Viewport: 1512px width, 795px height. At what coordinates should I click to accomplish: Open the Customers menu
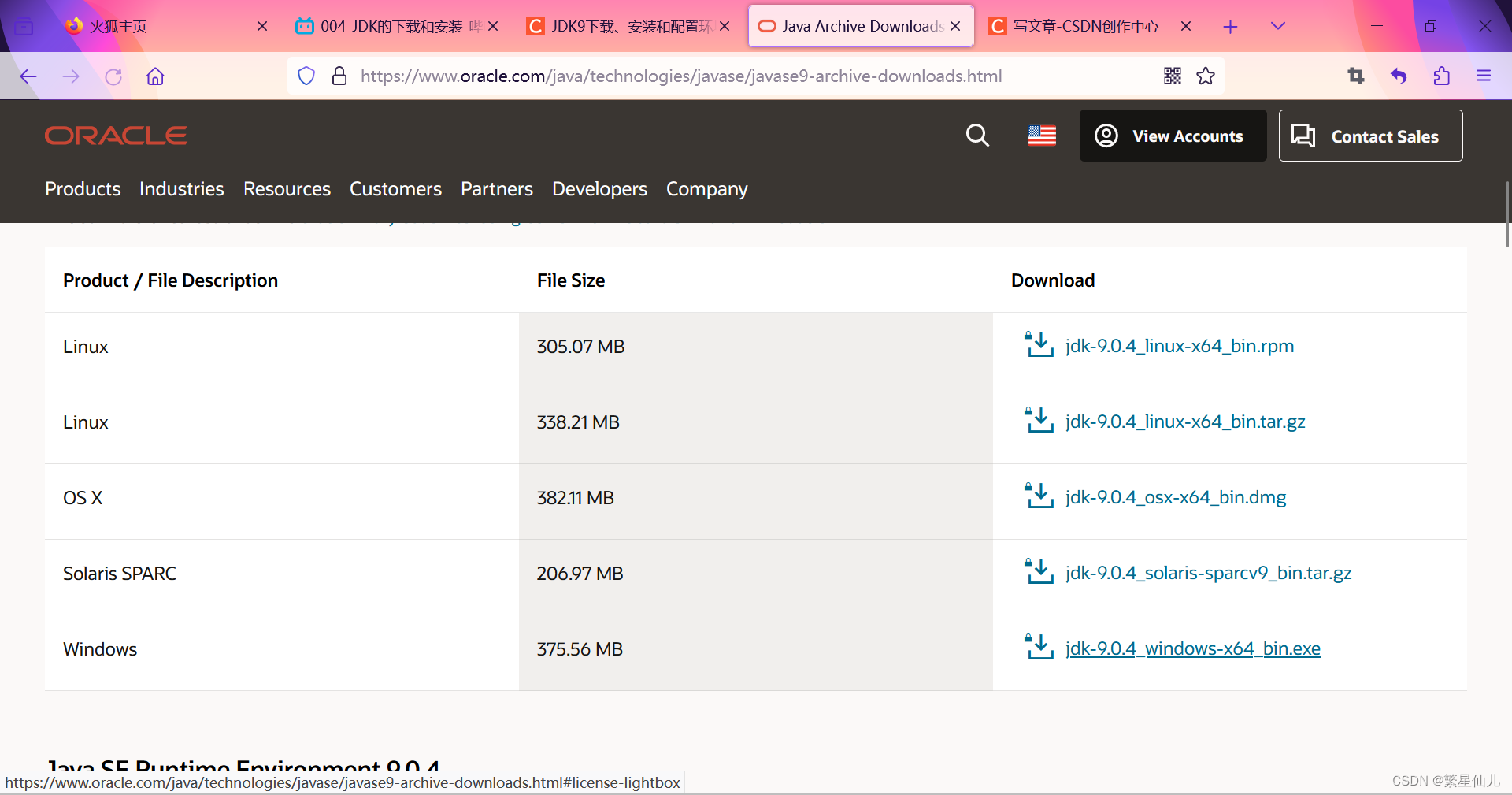coord(395,189)
